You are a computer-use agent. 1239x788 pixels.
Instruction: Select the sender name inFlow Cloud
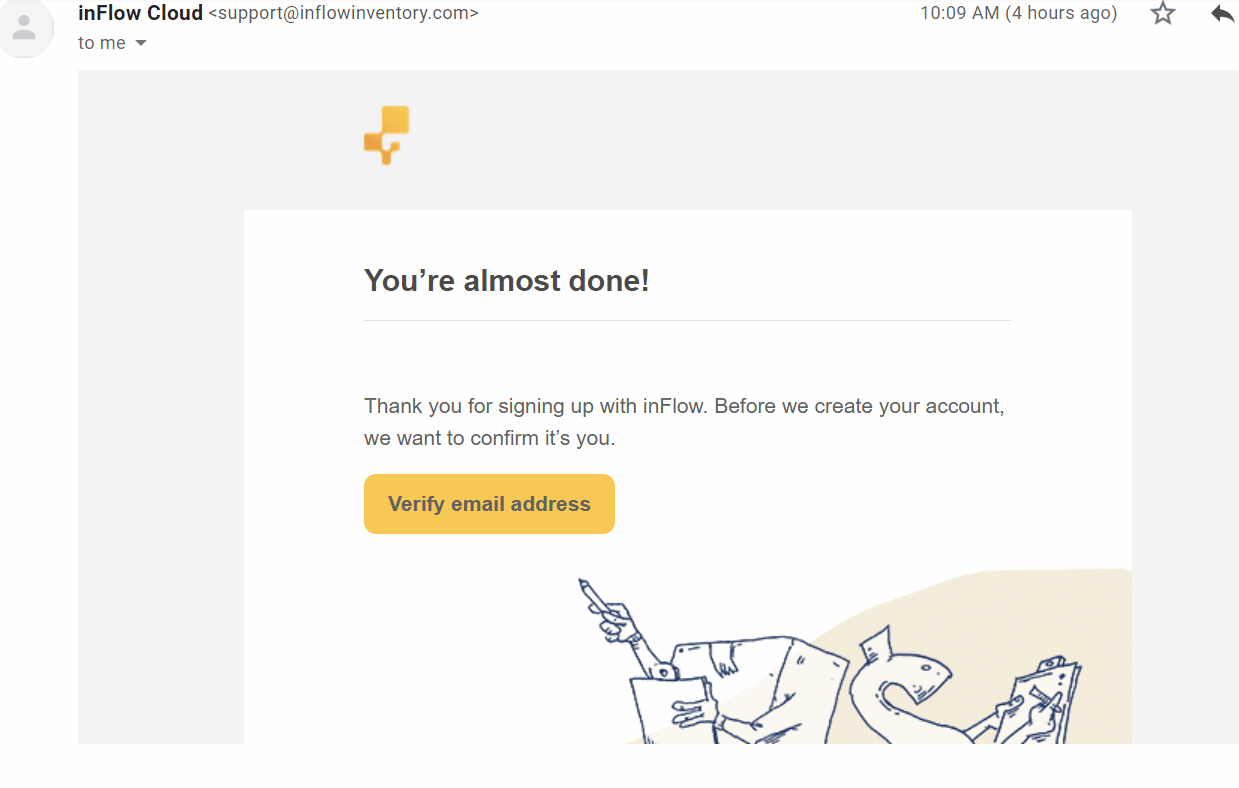coord(140,13)
